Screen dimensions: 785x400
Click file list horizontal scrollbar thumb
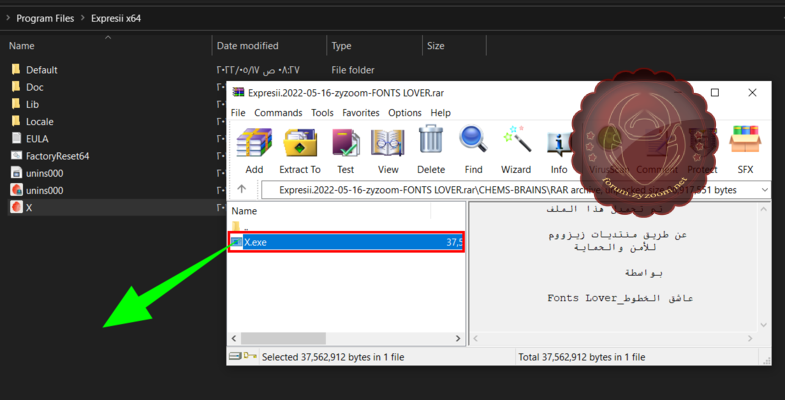point(283,339)
